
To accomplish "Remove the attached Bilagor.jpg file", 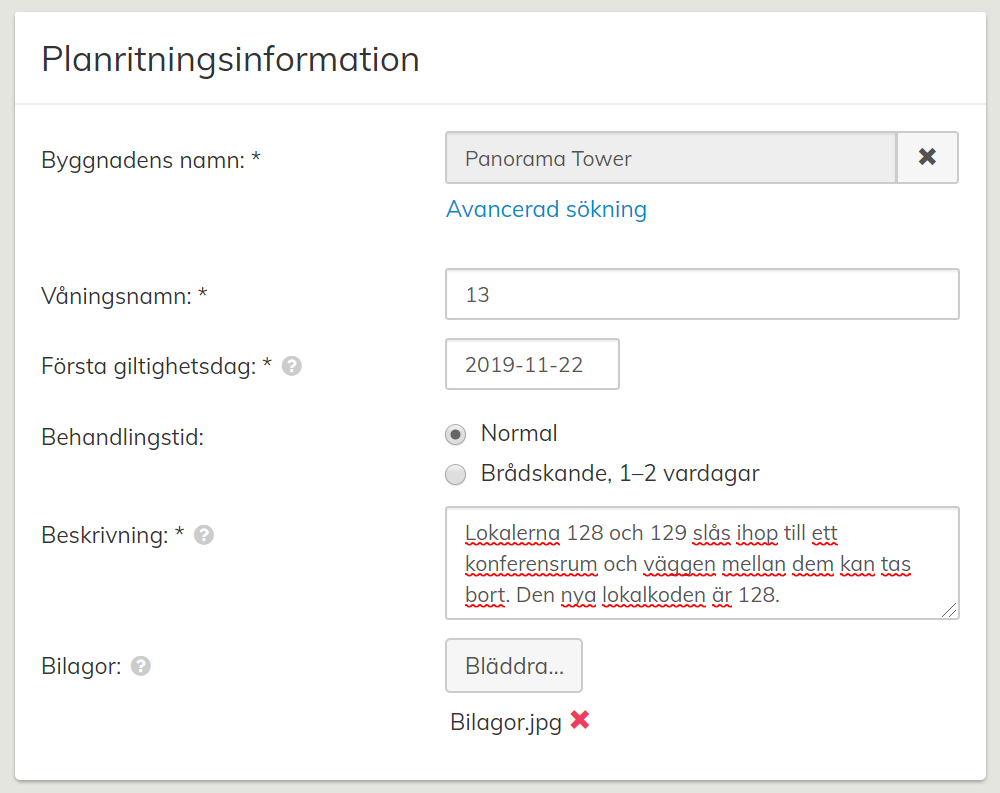I will pyautogui.click(x=580, y=721).
